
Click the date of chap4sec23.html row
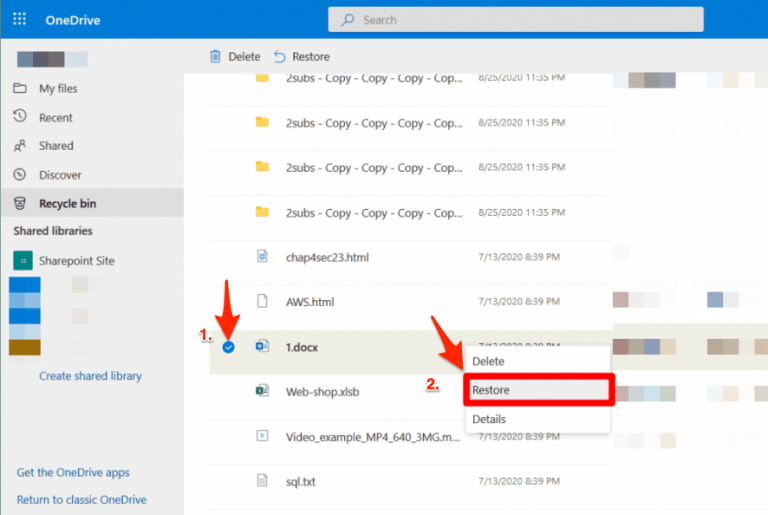point(519,257)
